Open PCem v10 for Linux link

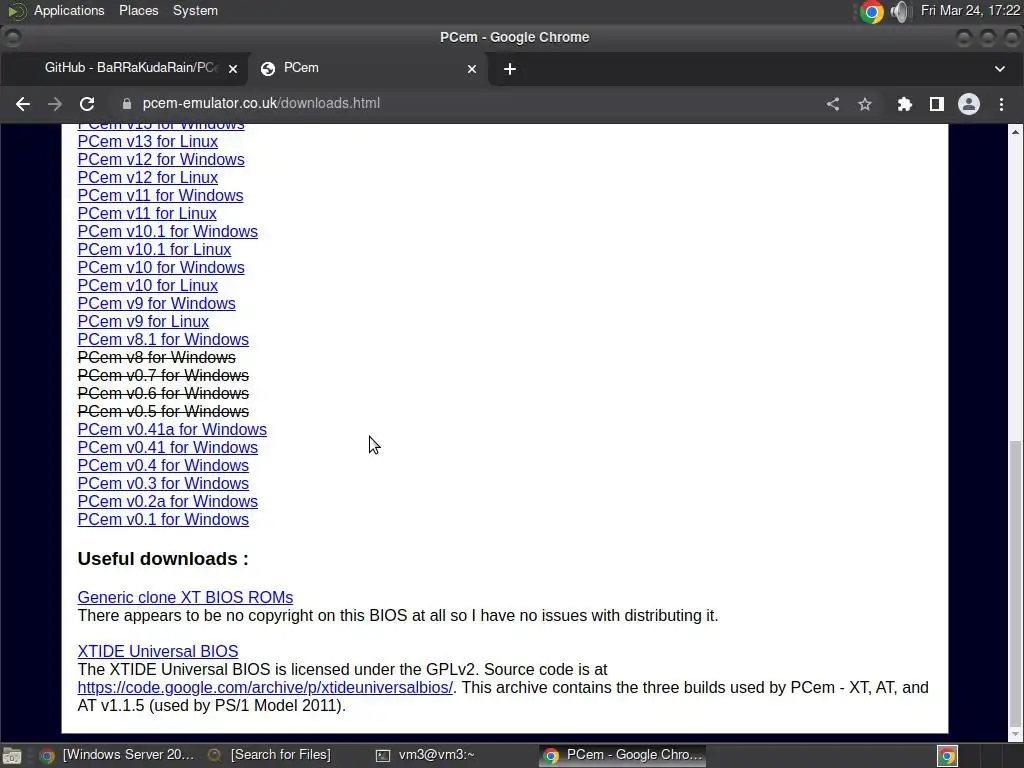click(x=148, y=285)
